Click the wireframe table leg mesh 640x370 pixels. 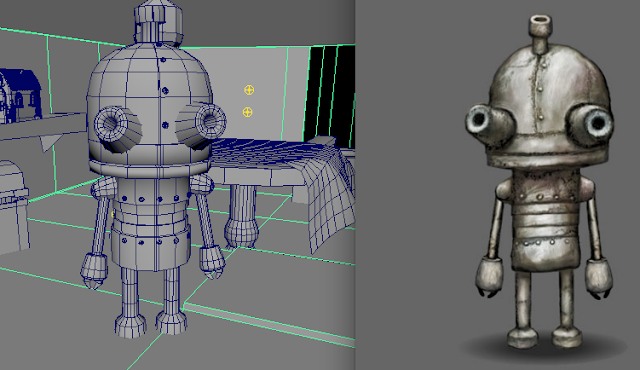[x=242, y=216]
